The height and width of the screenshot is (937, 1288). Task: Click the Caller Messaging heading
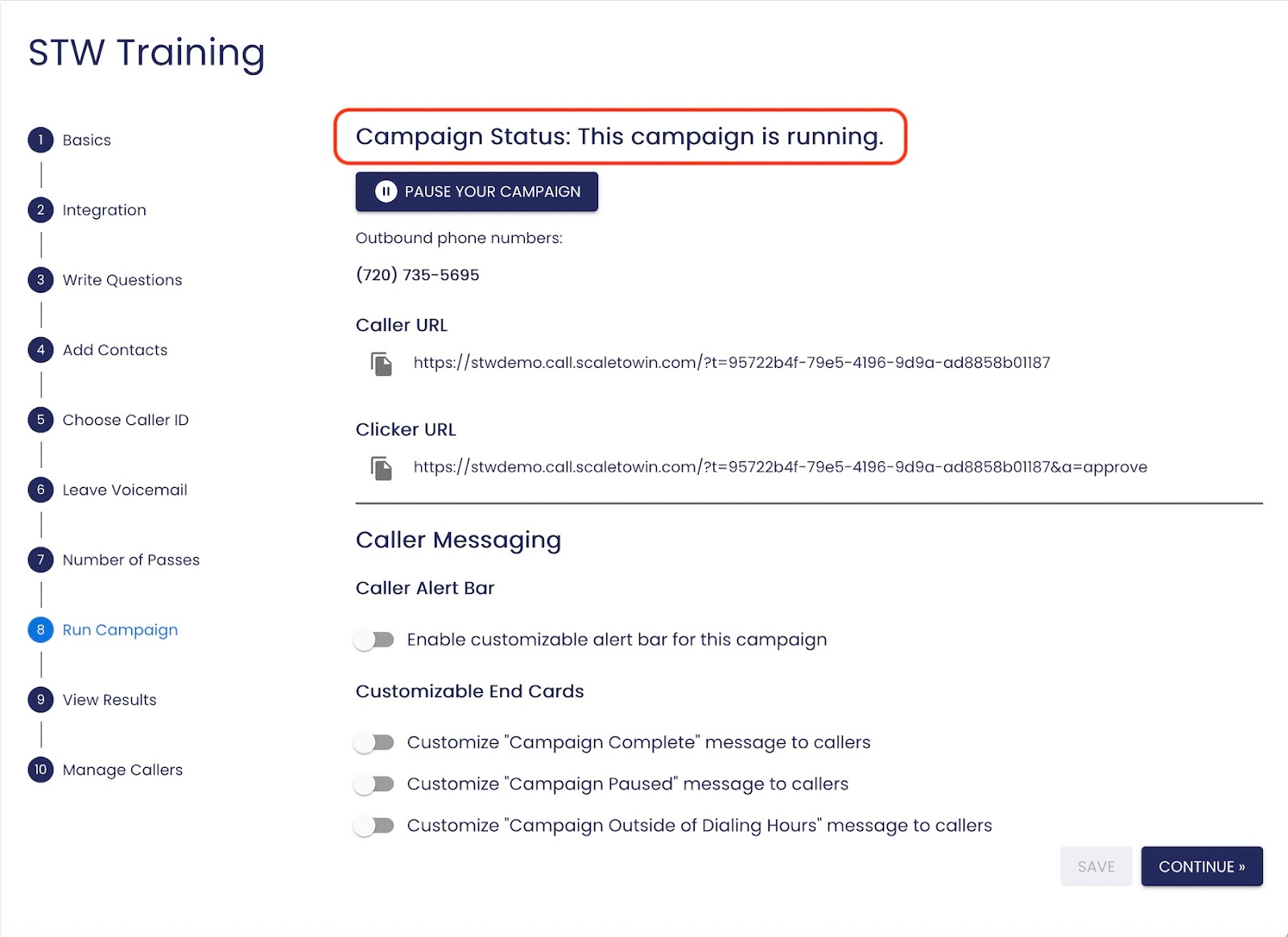tap(458, 540)
